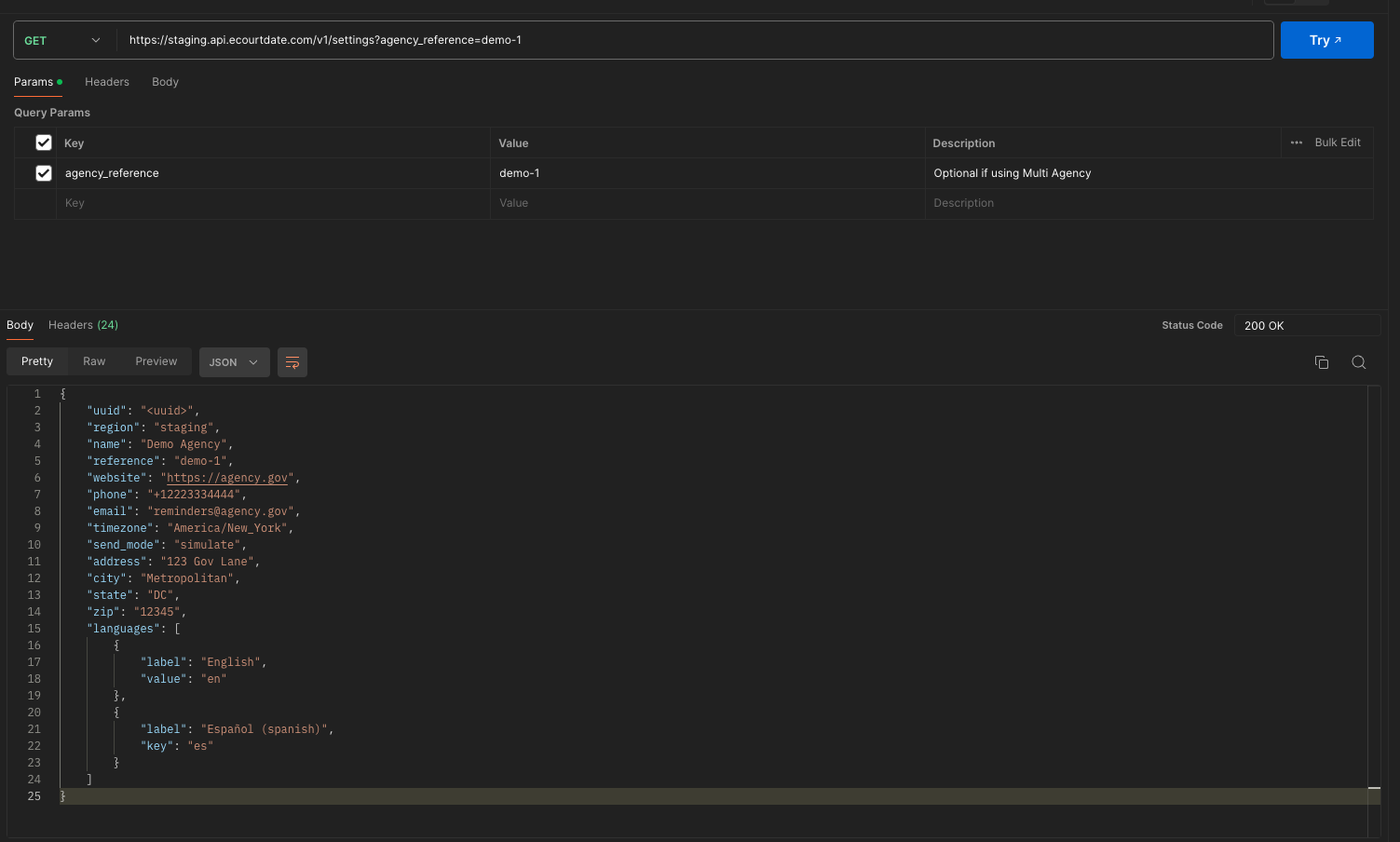Open the https://agency.gov link in the response
Screen dimensions: 1400x842
[227, 478]
